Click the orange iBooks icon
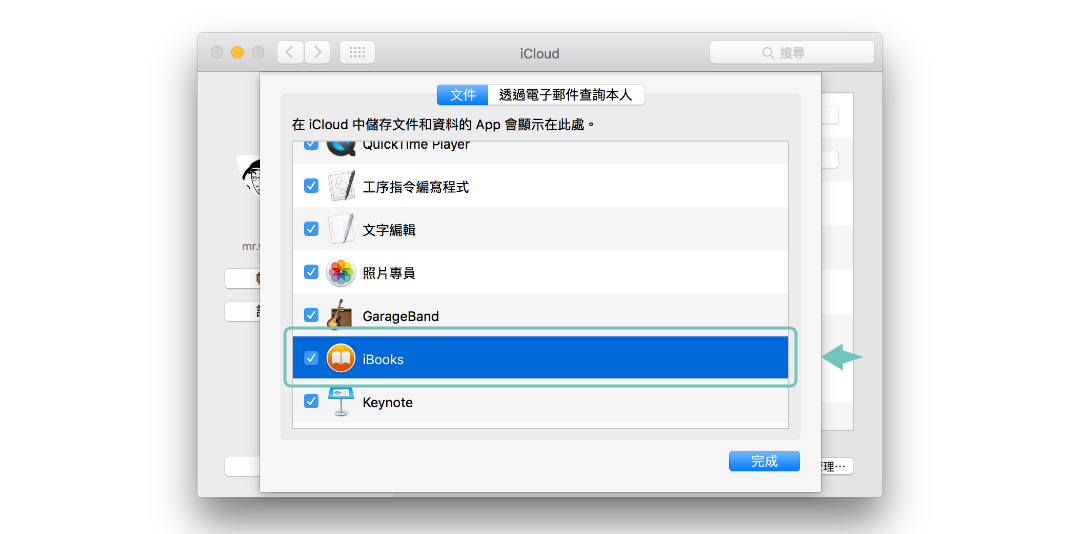 click(x=341, y=358)
